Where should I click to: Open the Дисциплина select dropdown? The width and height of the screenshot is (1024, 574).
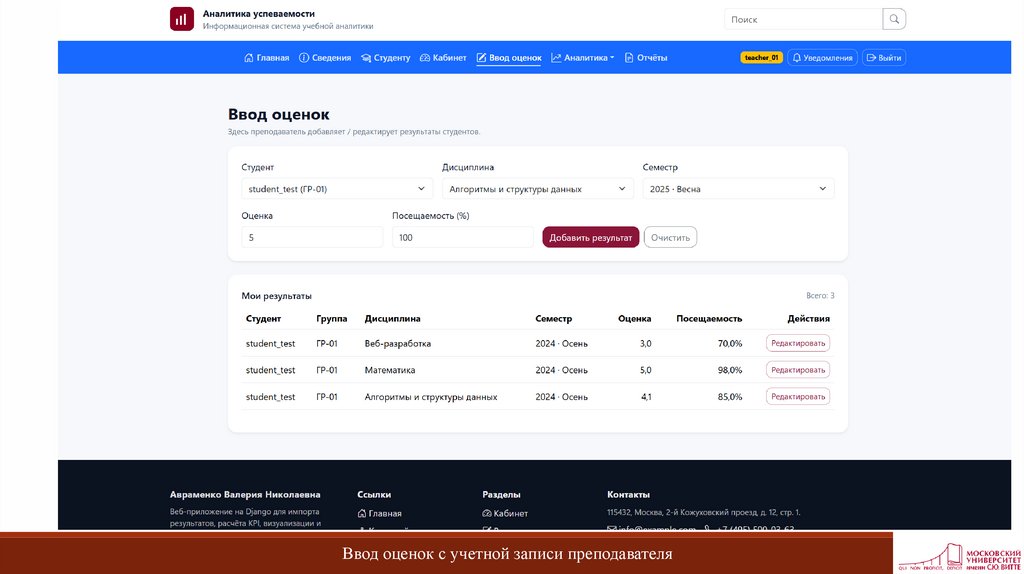(537, 188)
